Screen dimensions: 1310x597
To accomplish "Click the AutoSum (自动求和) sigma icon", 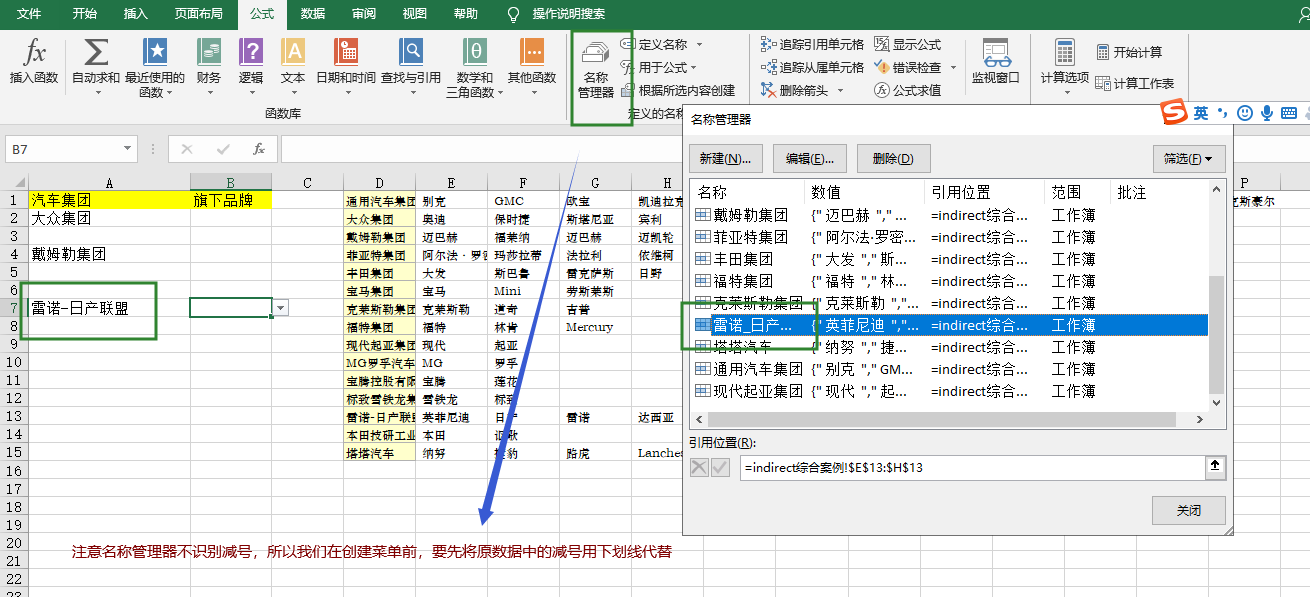I will (x=96, y=53).
